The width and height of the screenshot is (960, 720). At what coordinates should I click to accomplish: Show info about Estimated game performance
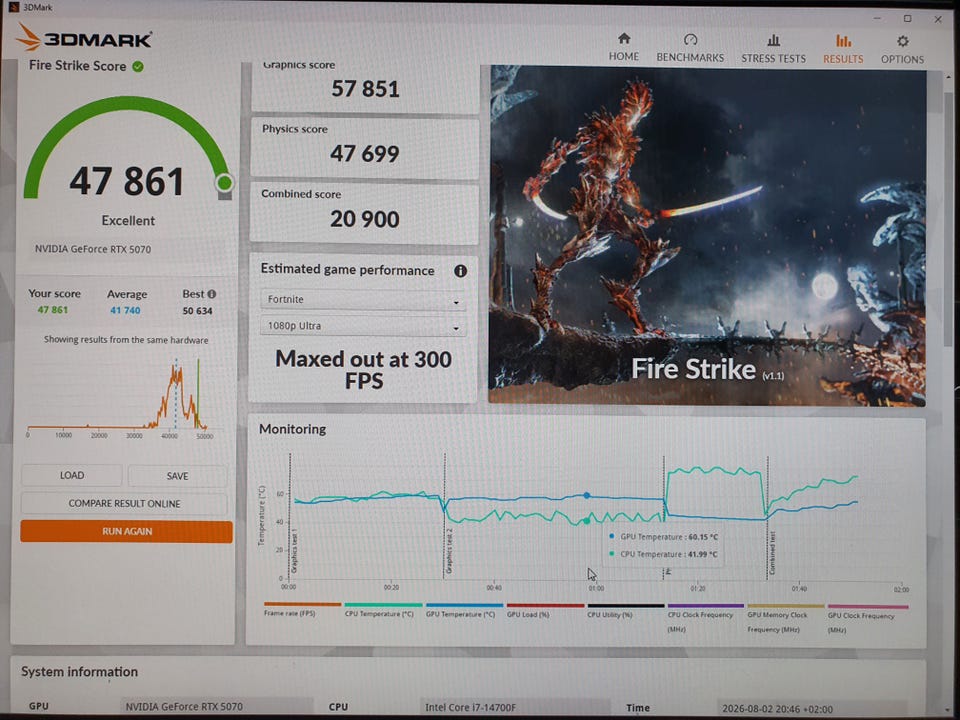pos(460,271)
